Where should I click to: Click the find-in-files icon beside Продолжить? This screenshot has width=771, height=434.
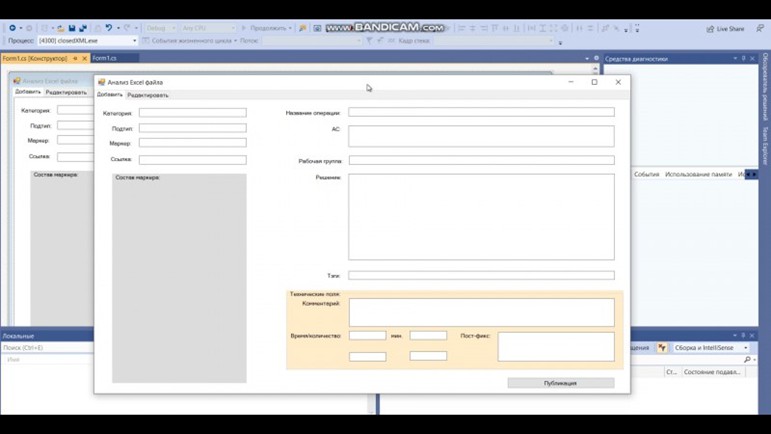point(303,28)
